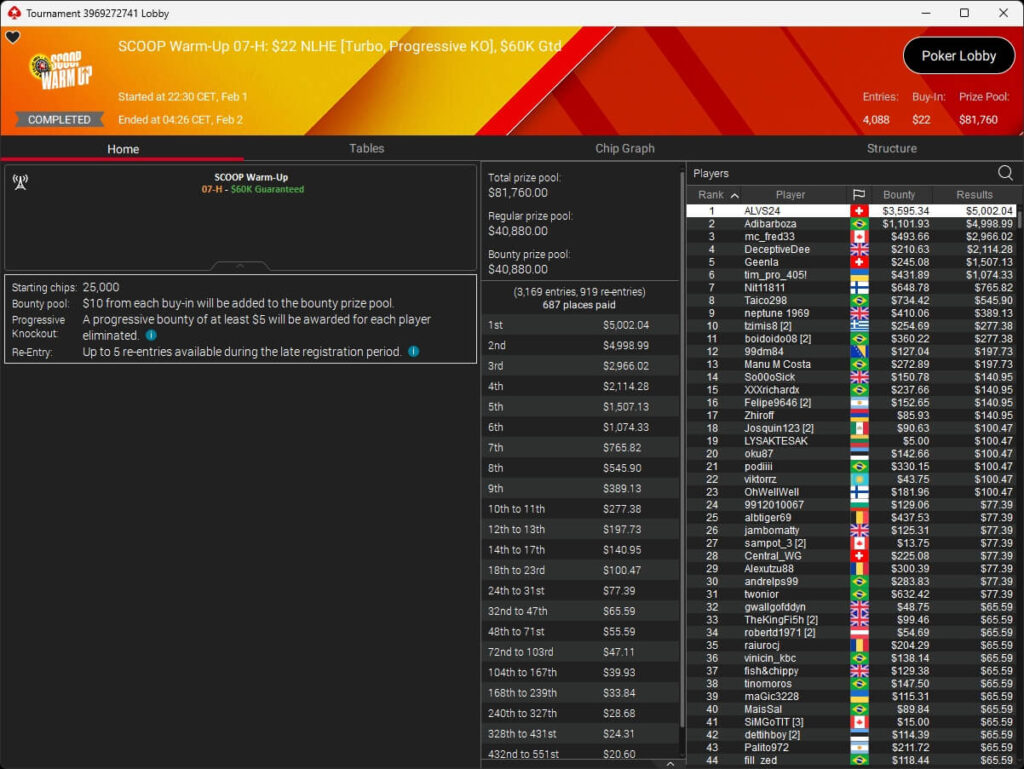Click the flag country column header icon
1024x769 pixels.
pos(858,195)
